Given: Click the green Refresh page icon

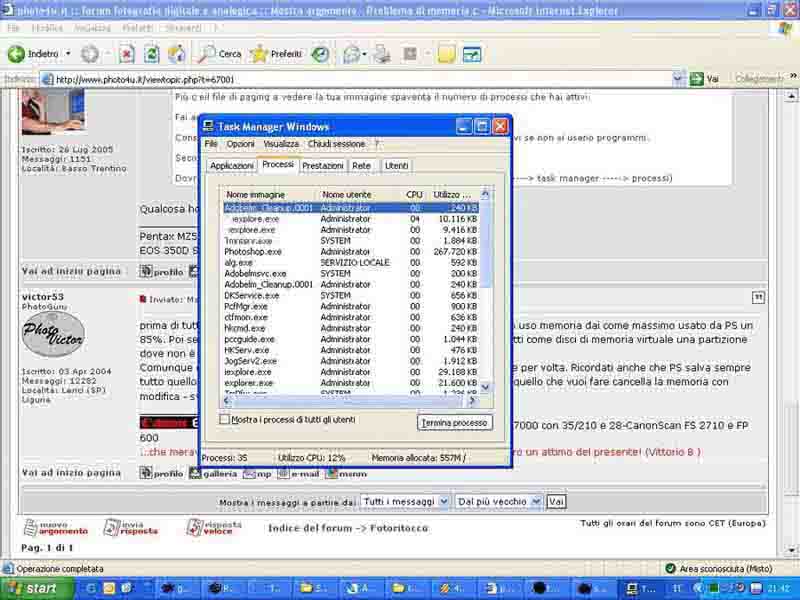Looking at the screenshot, I should (151, 54).
